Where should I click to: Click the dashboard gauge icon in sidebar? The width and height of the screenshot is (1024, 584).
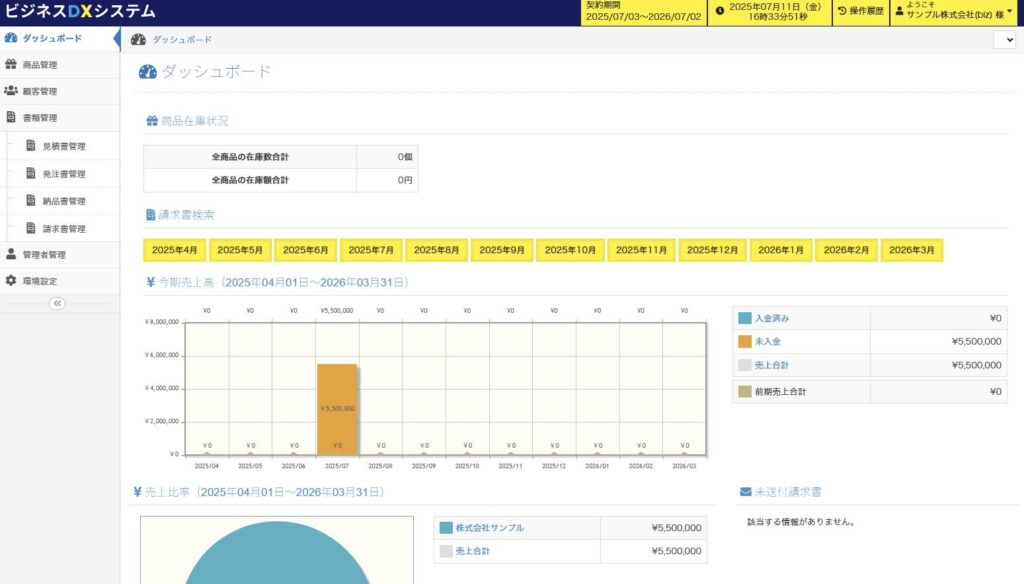pos(10,38)
